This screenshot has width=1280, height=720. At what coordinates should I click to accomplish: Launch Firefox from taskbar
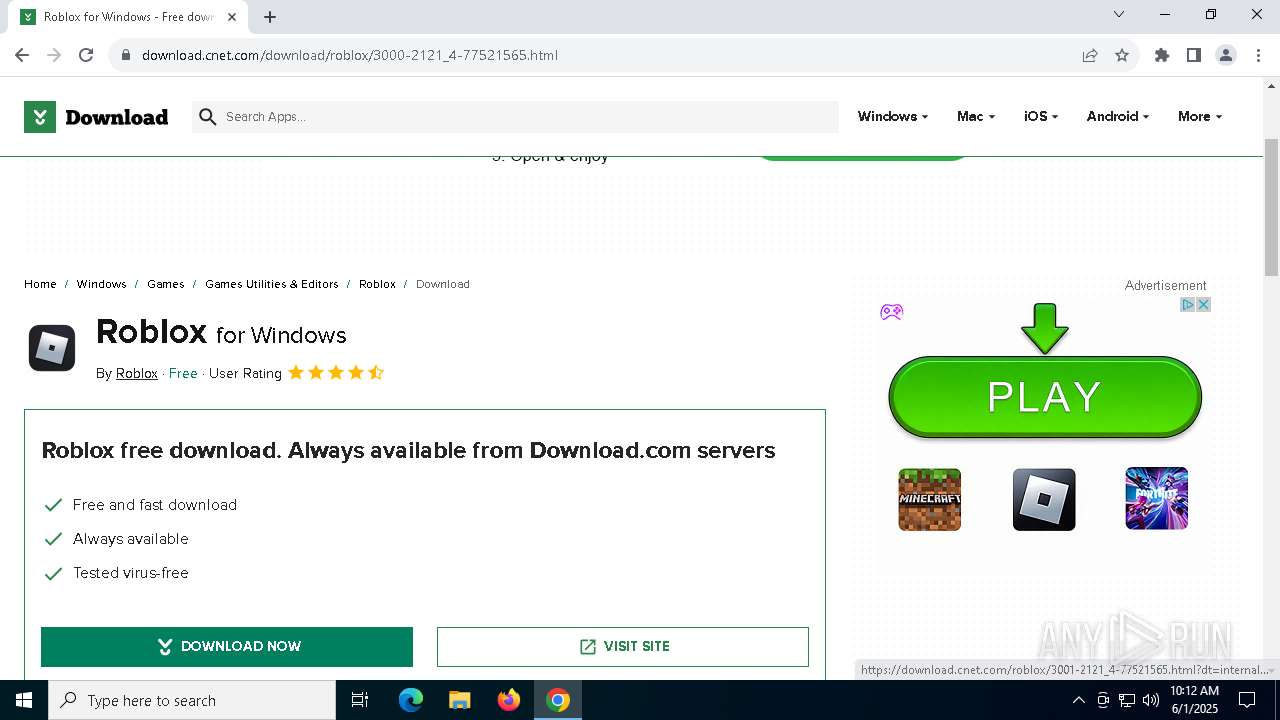coord(509,700)
